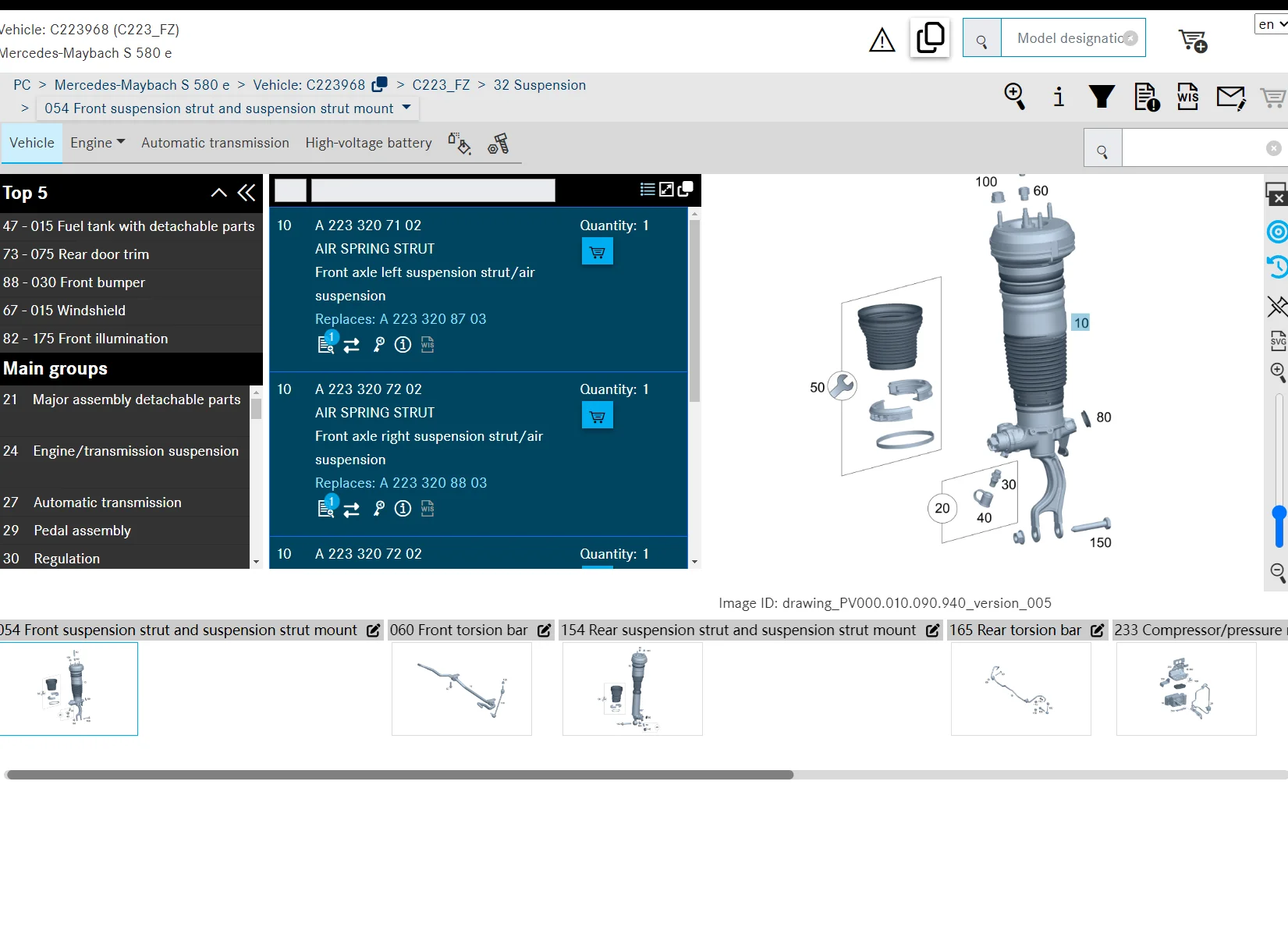The image size is (1288, 941).
Task: Click replacement arrows icon for A 223 320 72 02
Action: pos(352,509)
